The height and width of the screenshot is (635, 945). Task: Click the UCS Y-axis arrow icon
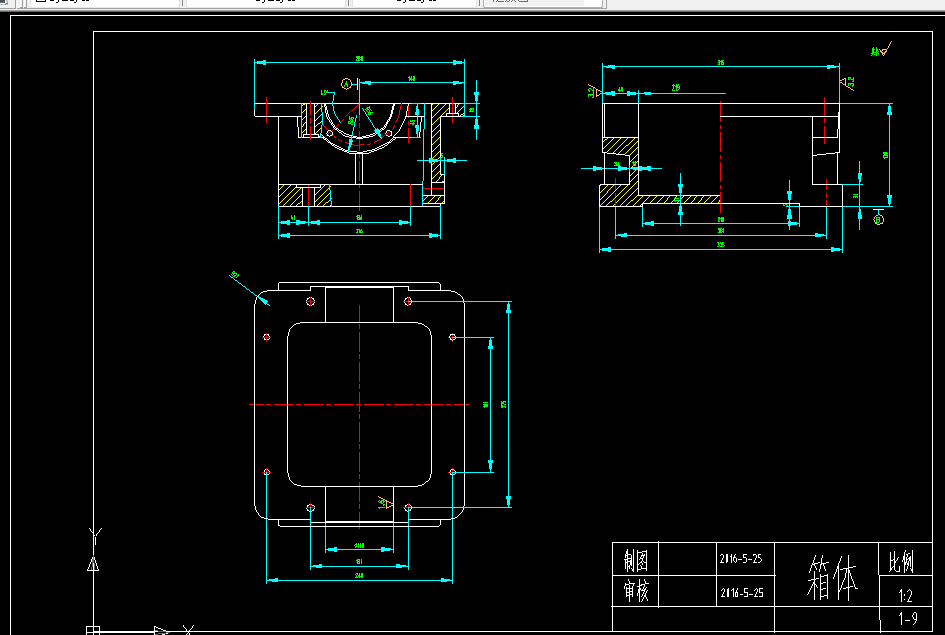tap(93, 564)
